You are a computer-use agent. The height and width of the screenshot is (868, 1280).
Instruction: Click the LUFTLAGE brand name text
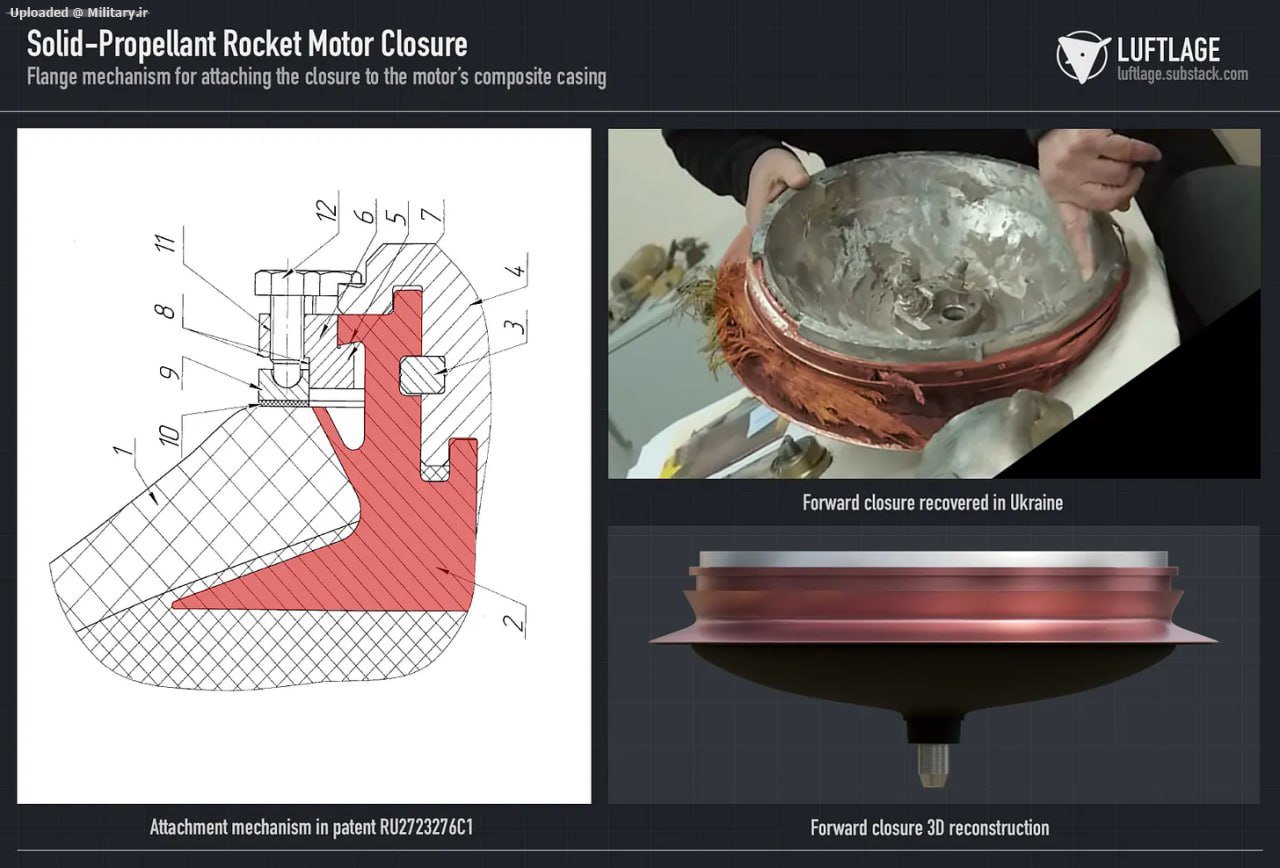click(x=1168, y=48)
